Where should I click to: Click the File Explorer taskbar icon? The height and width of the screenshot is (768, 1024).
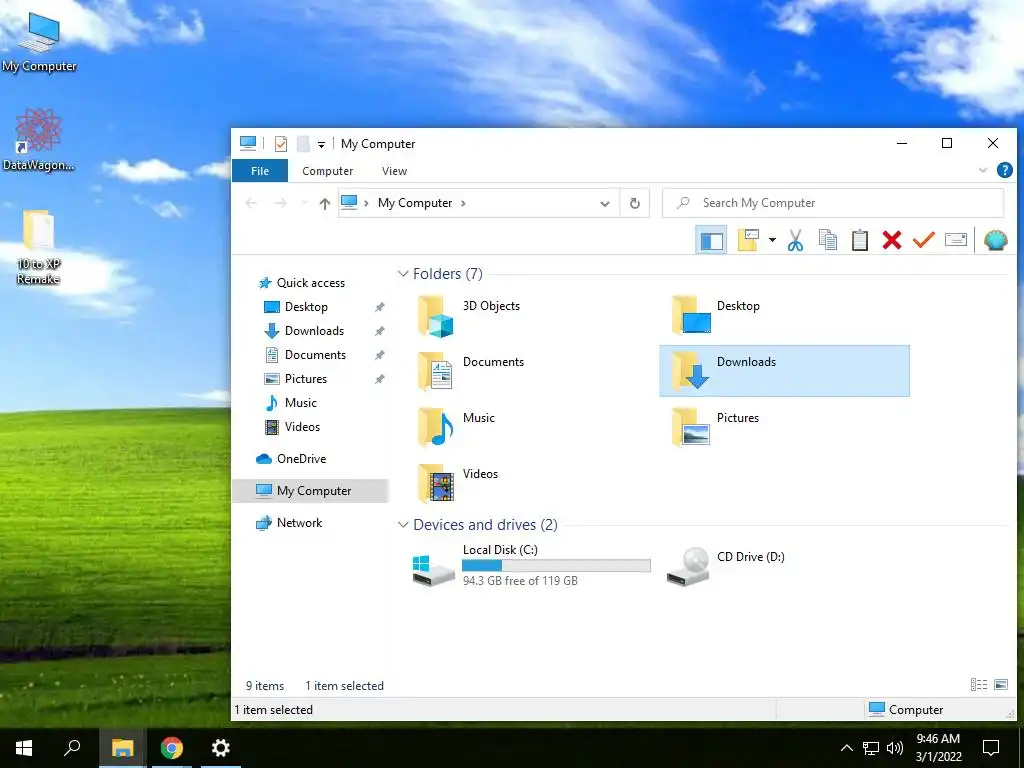pyautogui.click(x=122, y=748)
